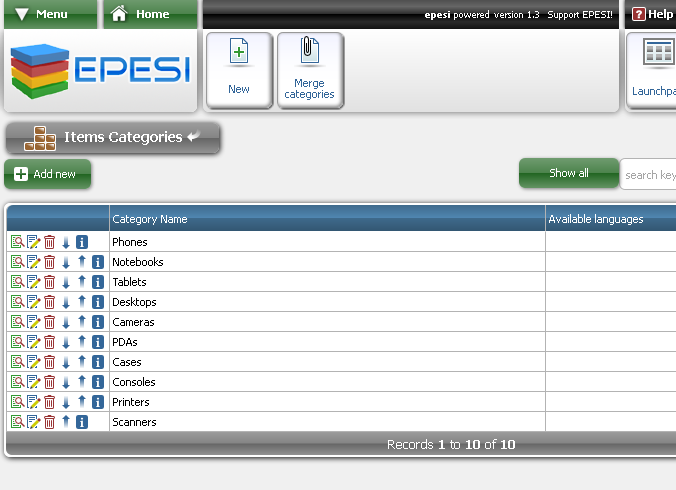Screen dimensions: 676x490
Task: Move Desktops category down
Action: (66, 302)
